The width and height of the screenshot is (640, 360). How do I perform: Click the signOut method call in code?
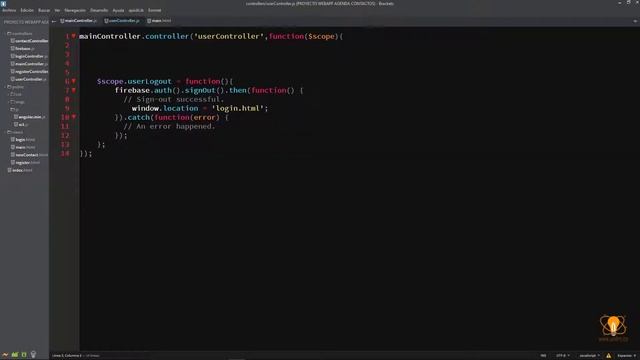pos(200,90)
